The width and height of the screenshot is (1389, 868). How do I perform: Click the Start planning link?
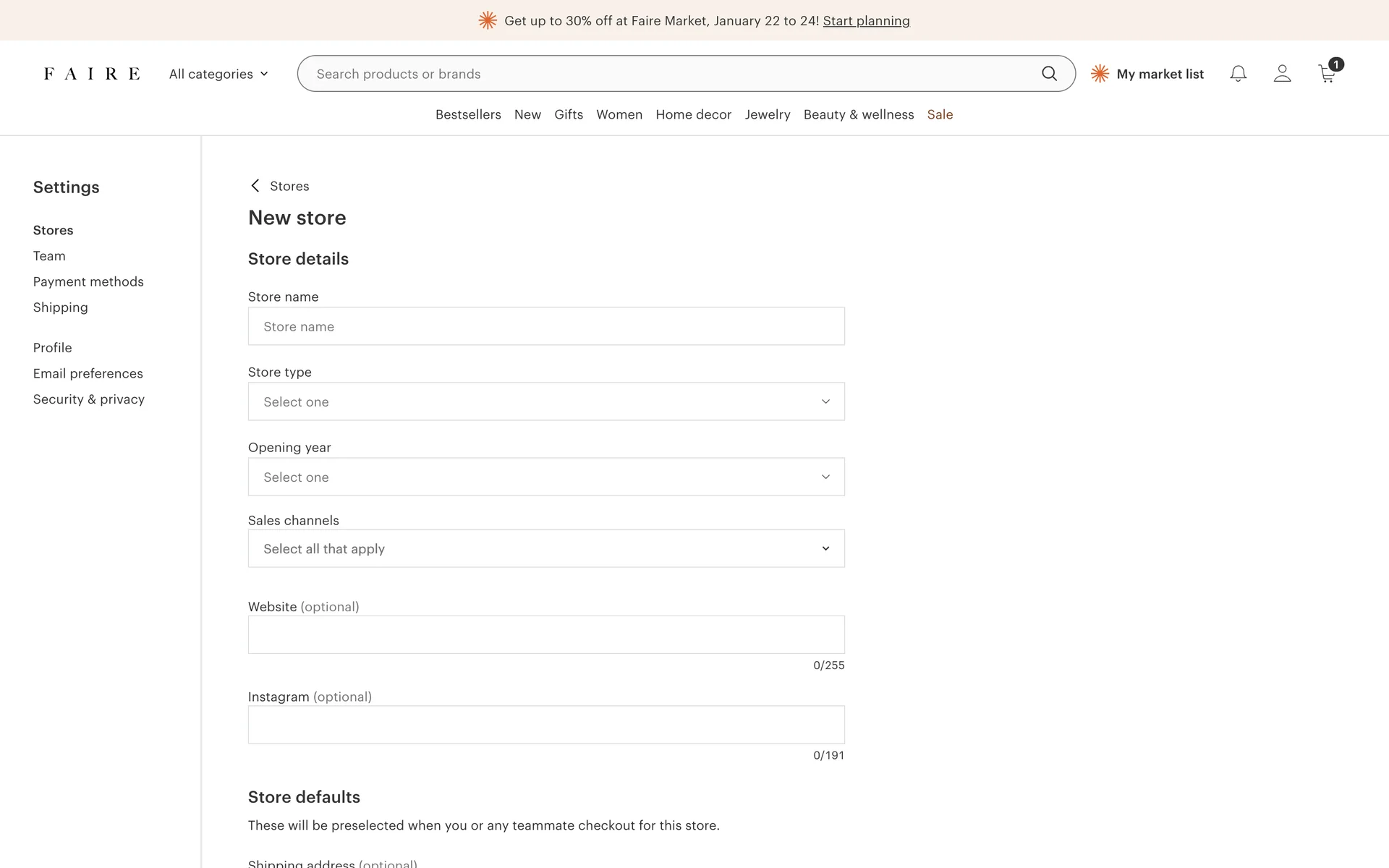(x=866, y=21)
